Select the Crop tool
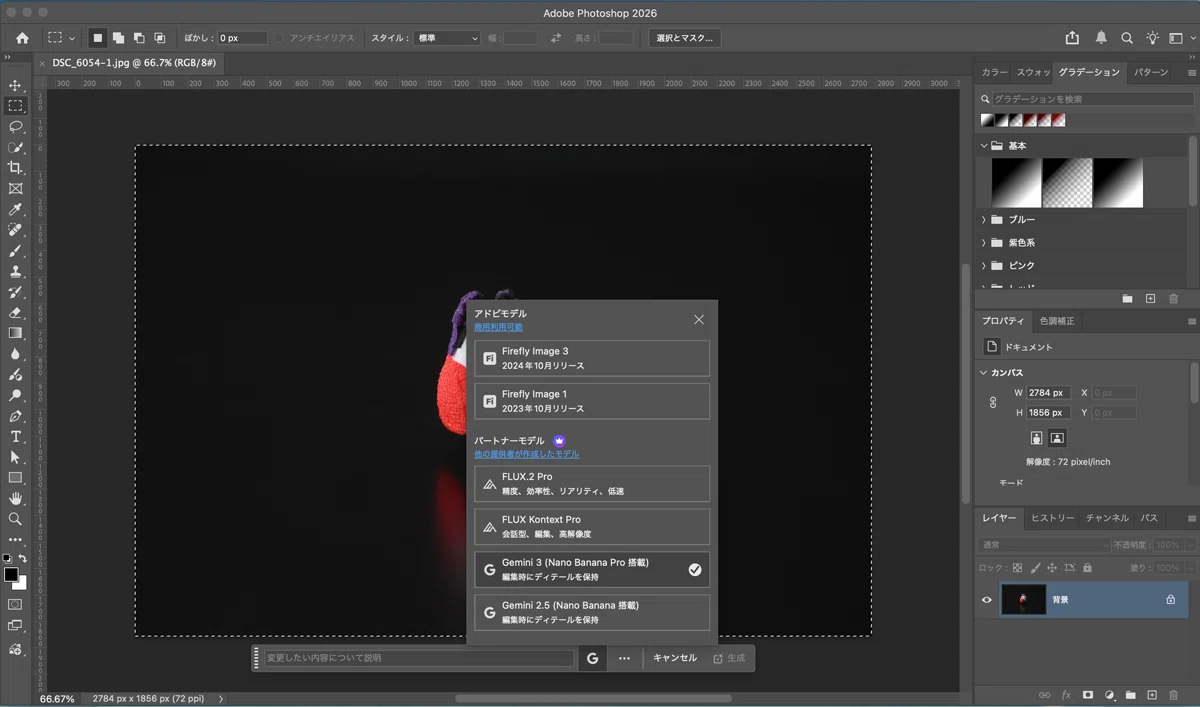This screenshot has height=707, width=1200. [x=15, y=168]
